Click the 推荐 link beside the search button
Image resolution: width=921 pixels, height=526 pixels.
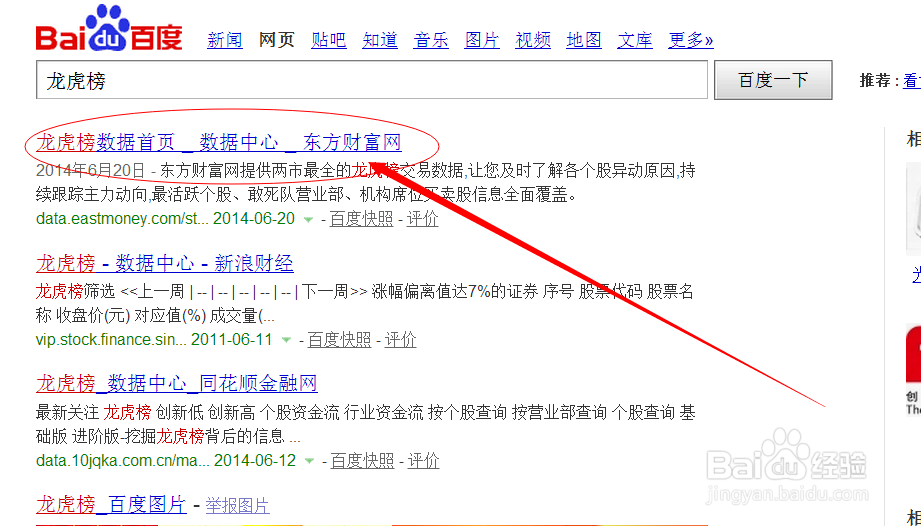(x=912, y=81)
